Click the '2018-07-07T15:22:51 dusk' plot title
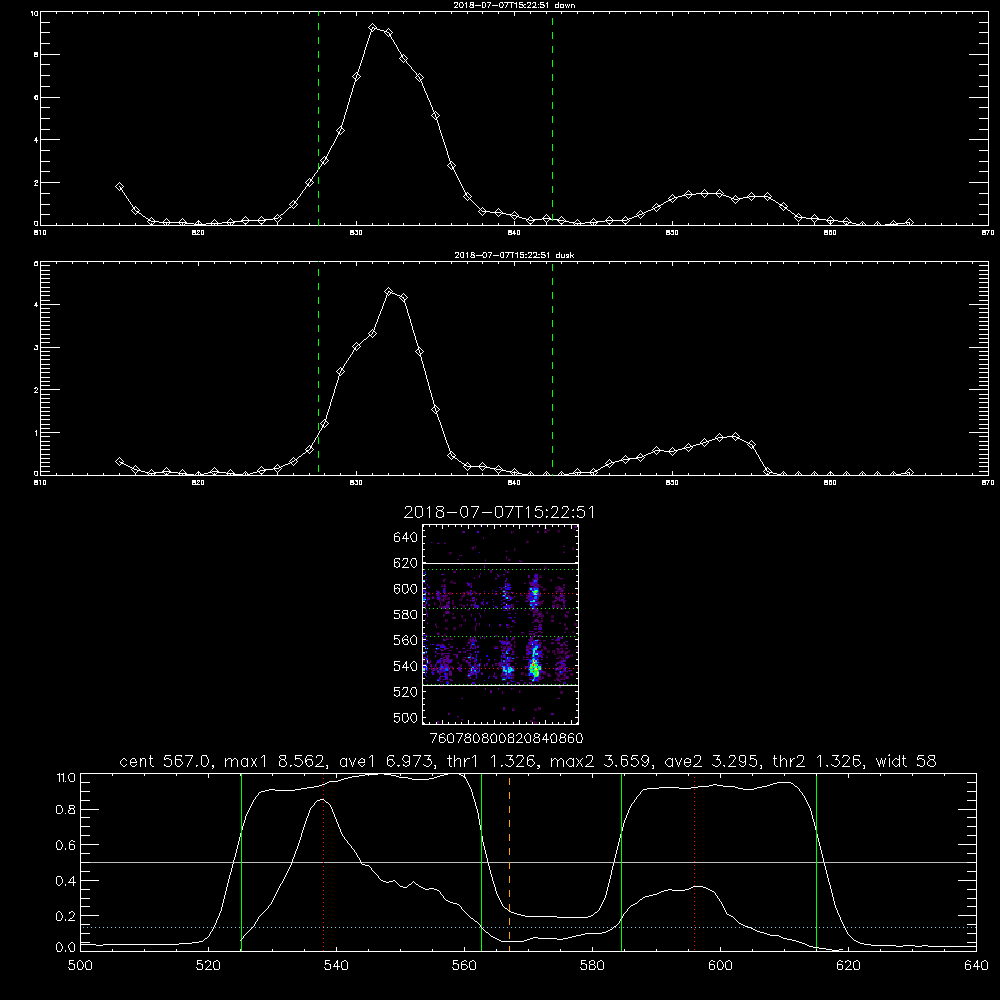The height and width of the screenshot is (1000, 1000). tap(514, 255)
